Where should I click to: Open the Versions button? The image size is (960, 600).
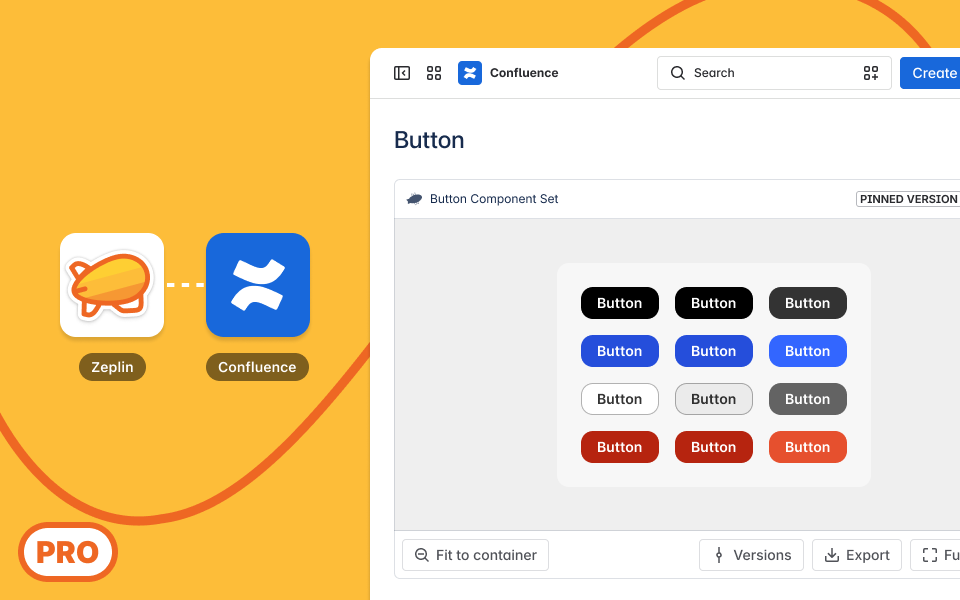coord(751,555)
